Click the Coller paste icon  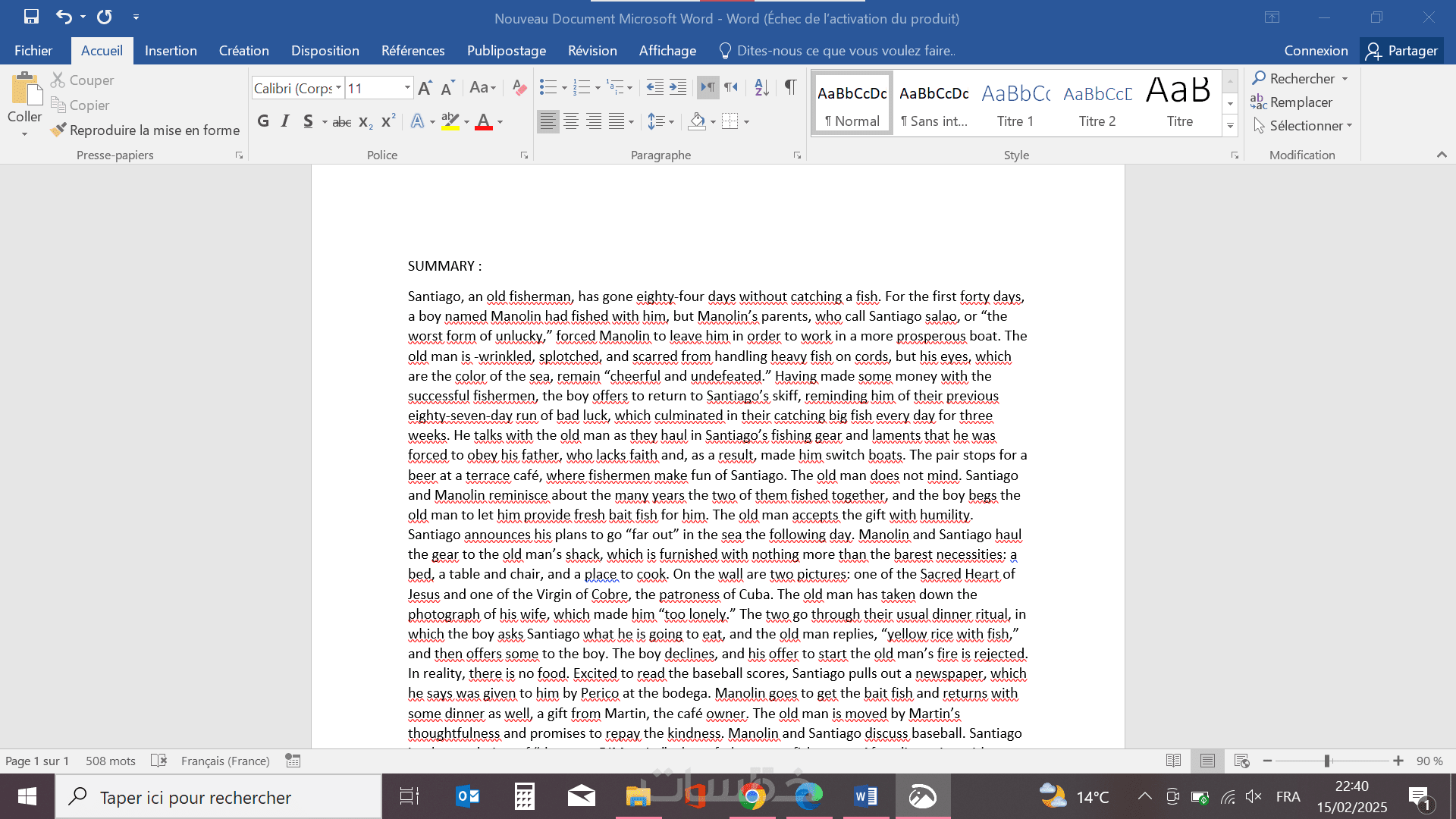[x=25, y=90]
